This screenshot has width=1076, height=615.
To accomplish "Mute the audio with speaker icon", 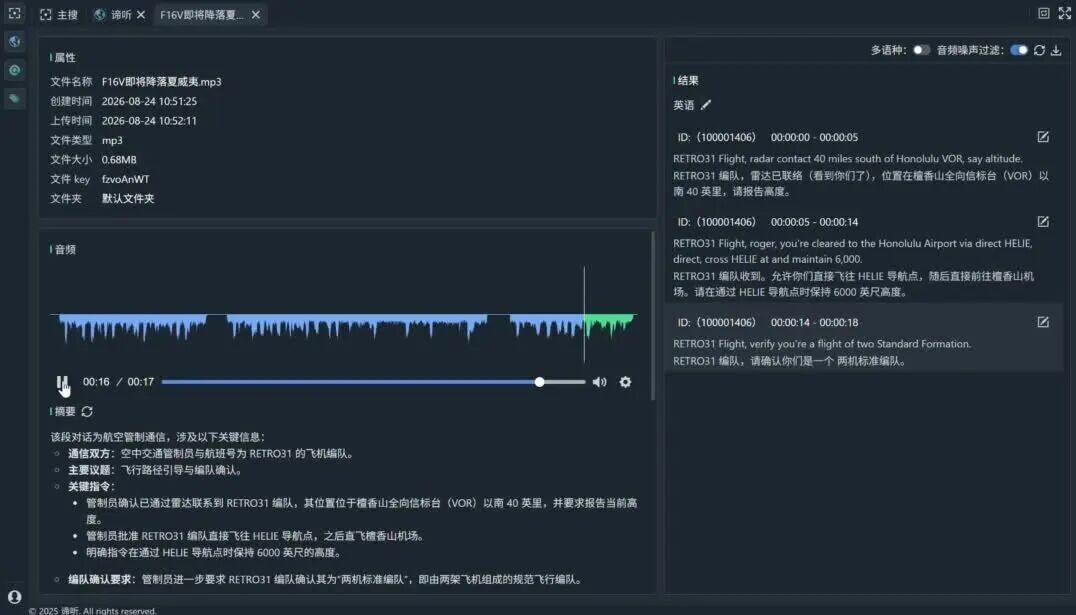I will (600, 382).
